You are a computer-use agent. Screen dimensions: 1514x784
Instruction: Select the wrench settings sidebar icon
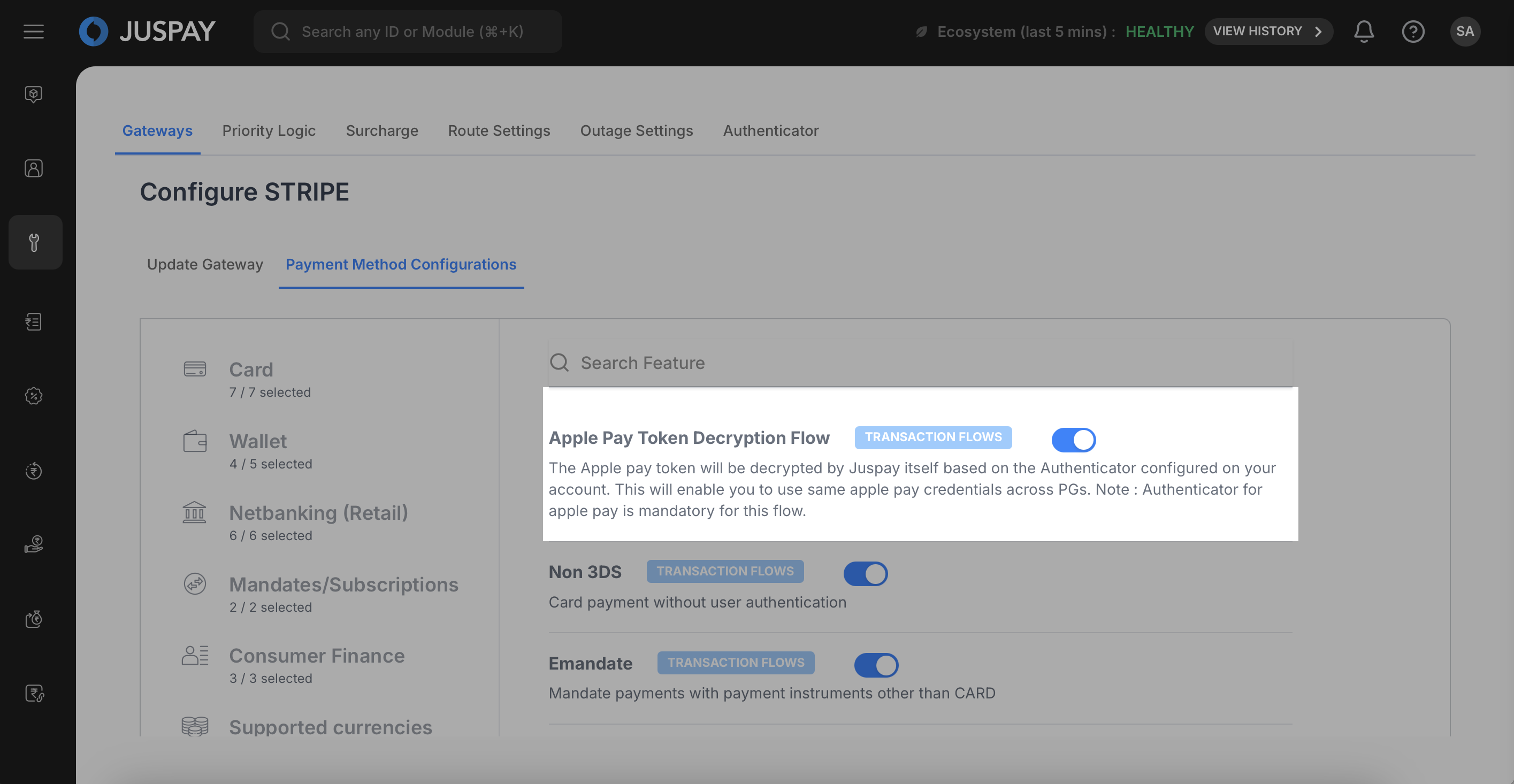pyautogui.click(x=35, y=242)
